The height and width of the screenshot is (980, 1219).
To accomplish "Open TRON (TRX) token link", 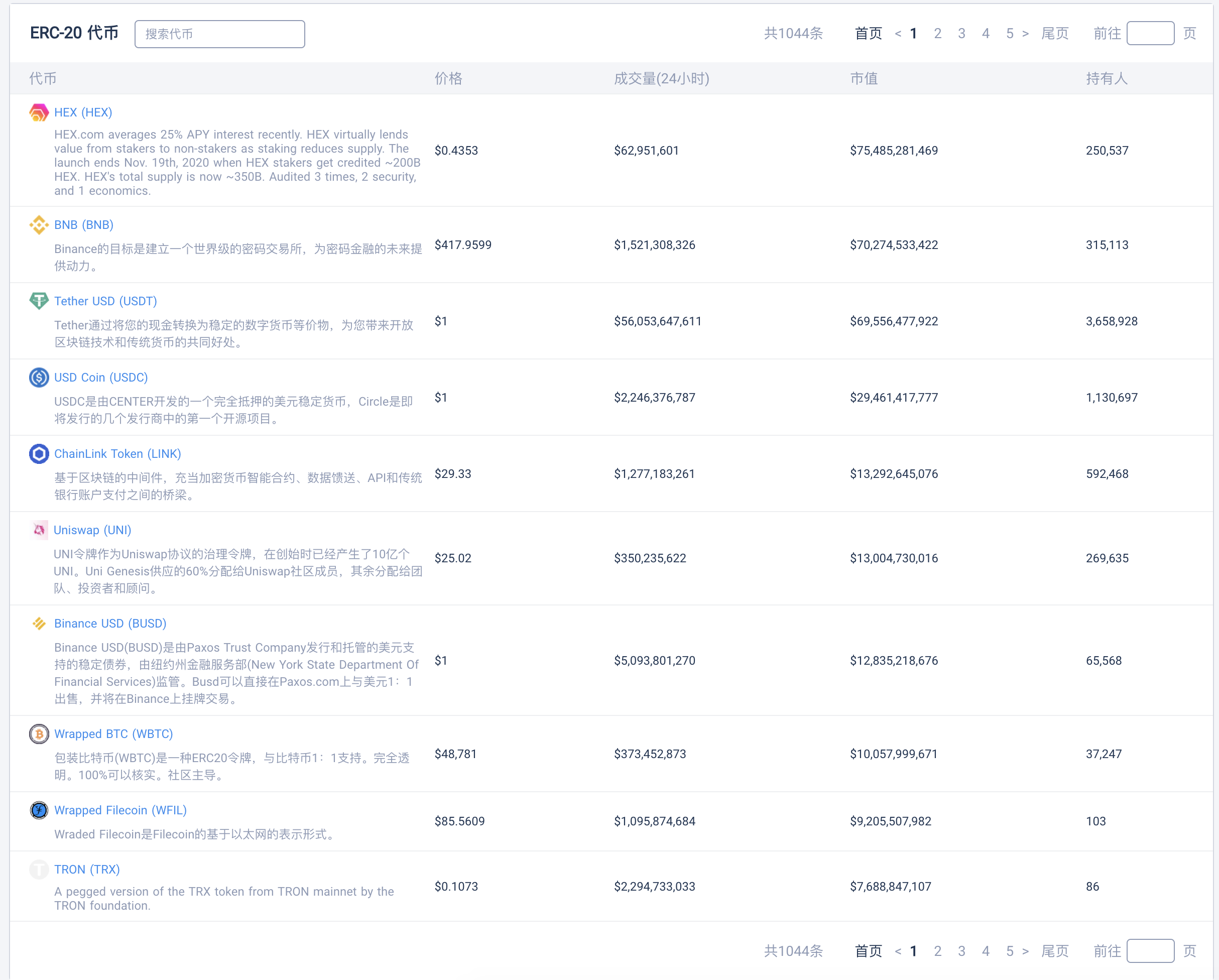I will [x=87, y=869].
